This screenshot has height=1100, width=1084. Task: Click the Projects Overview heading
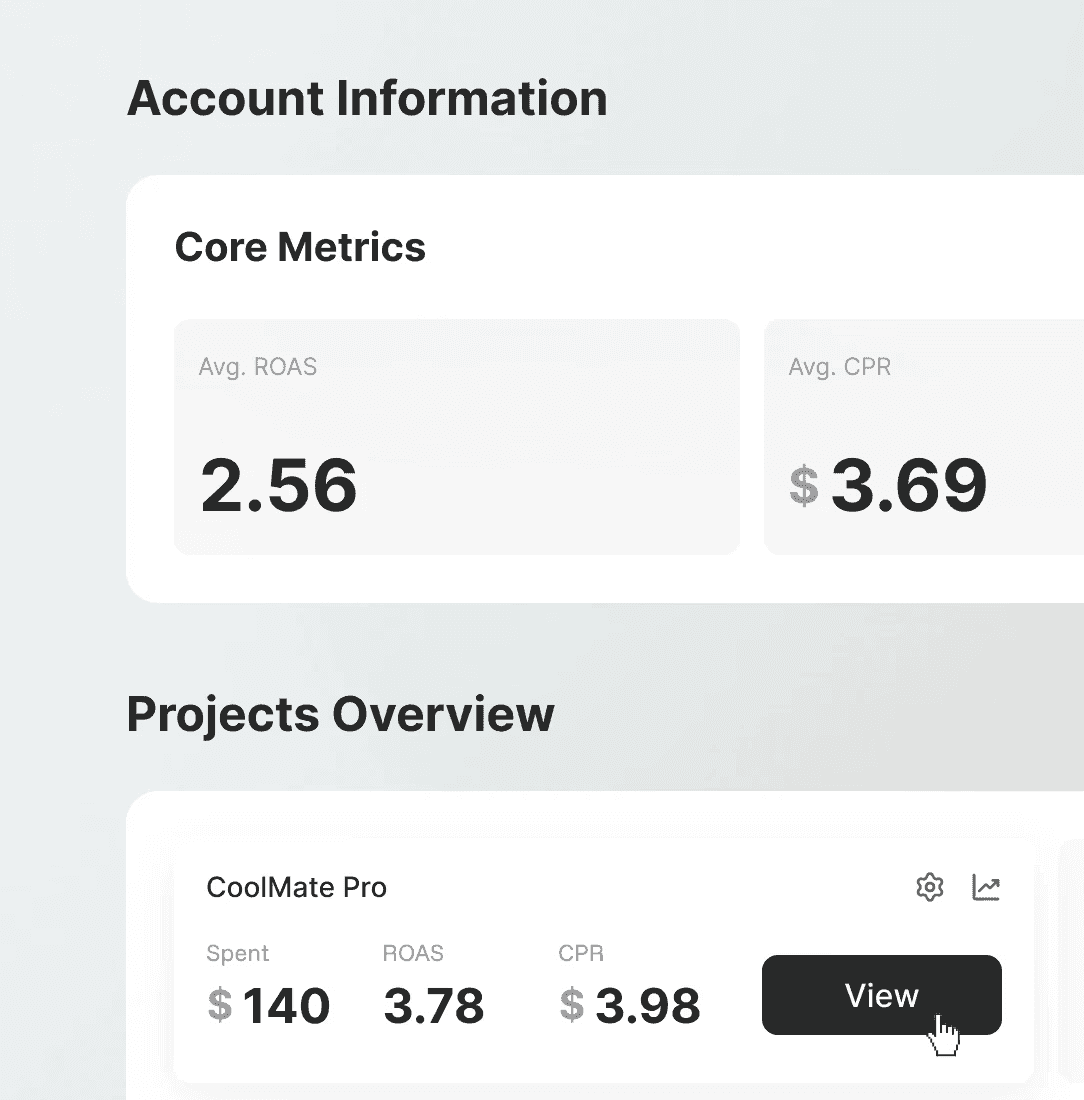pyautogui.click(x=340, y=715)
